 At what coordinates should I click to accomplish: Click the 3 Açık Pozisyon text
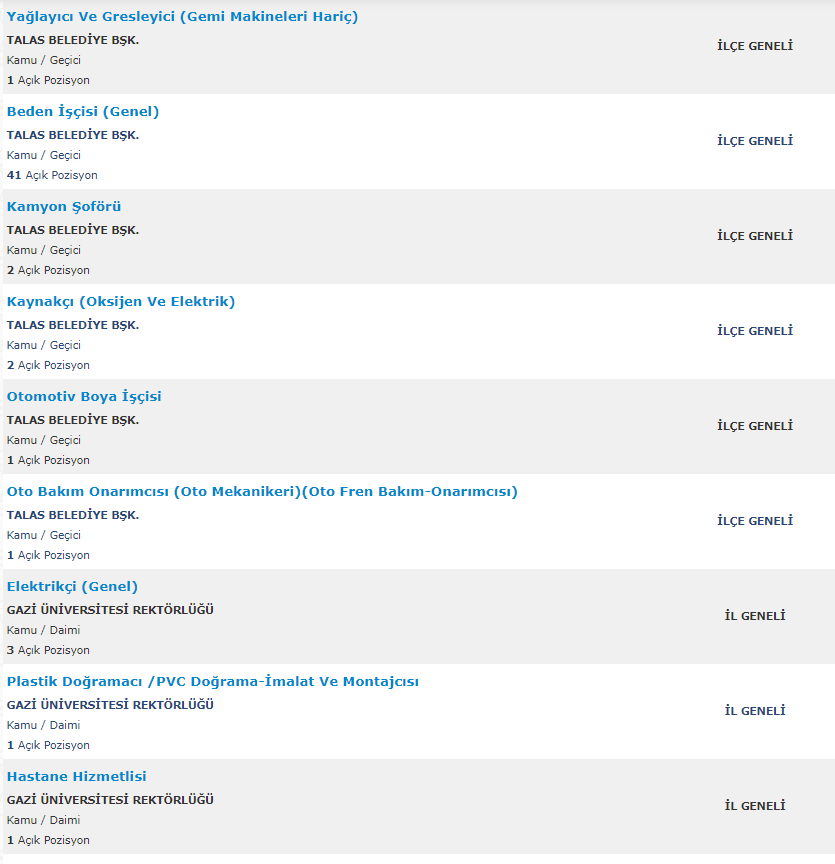[48, 650]
